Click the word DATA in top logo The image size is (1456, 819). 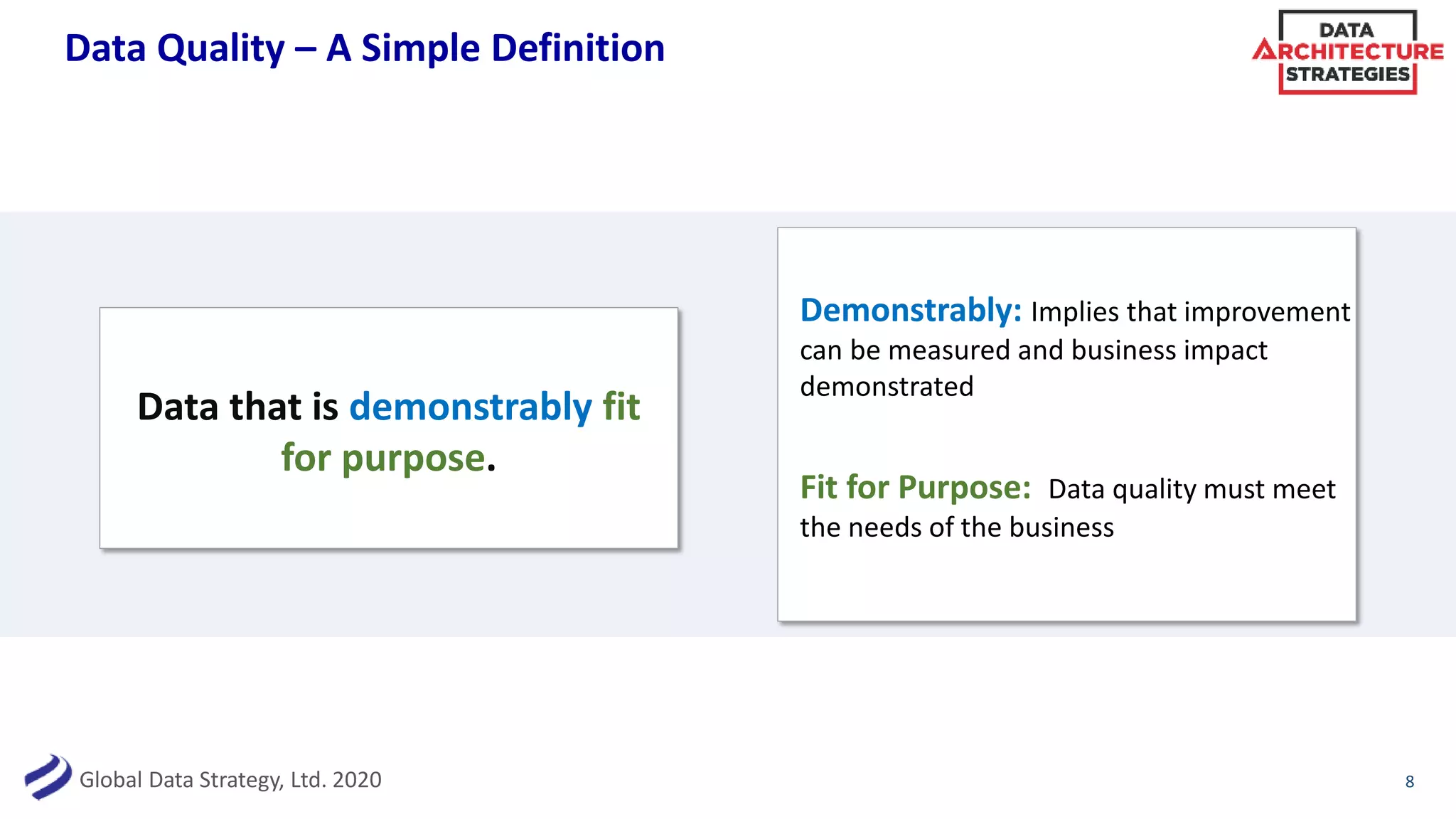click(x=1346, y=30)
